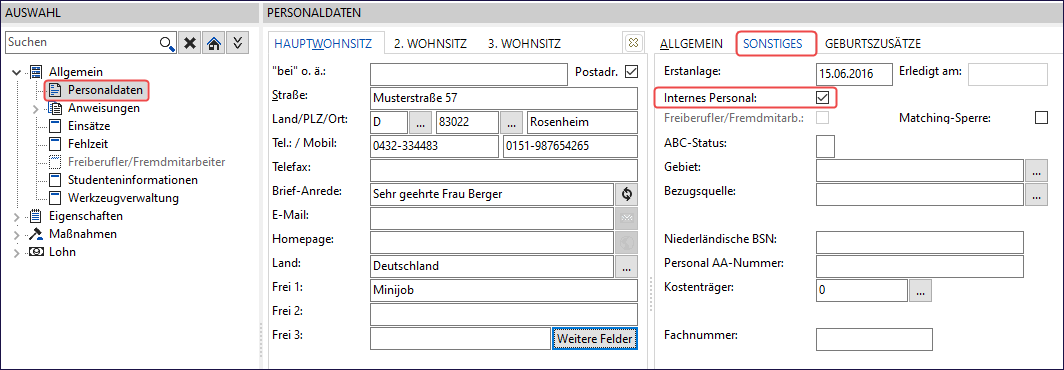Click into the Fachnummer input field

coord(874,339)
